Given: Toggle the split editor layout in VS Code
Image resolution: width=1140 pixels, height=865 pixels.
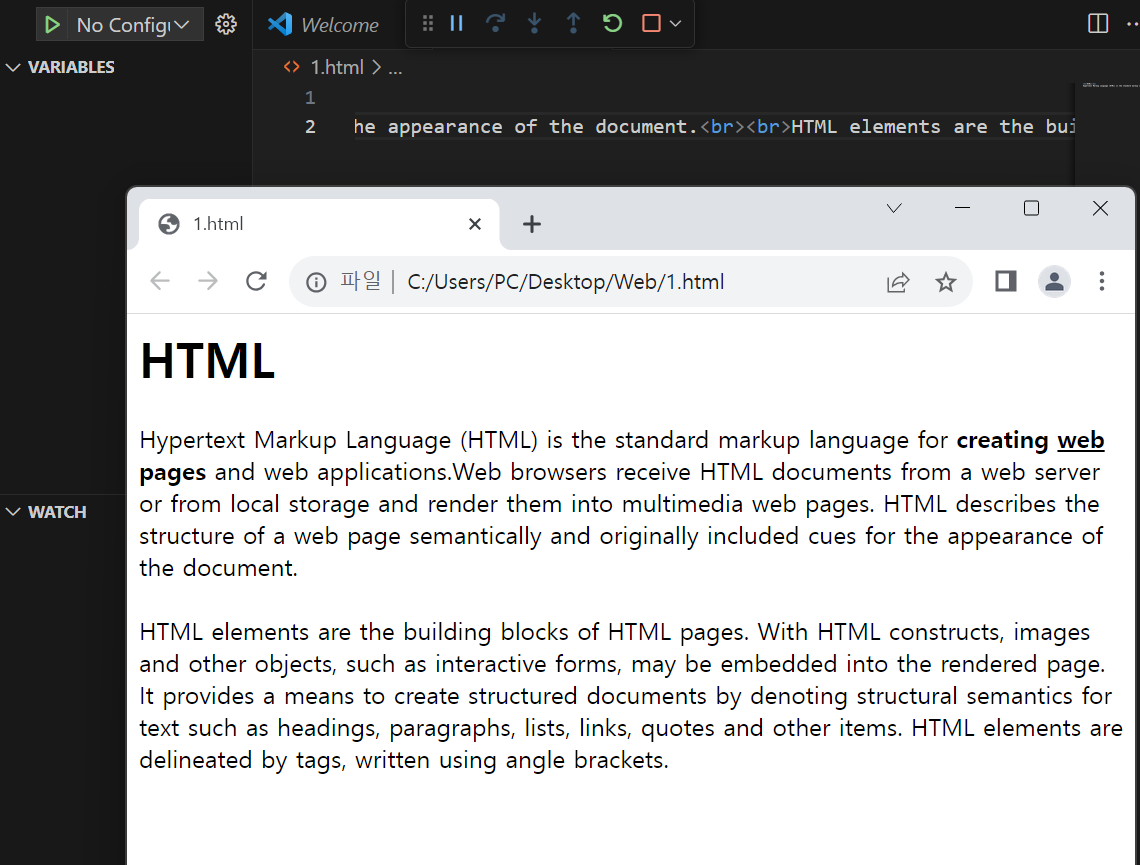Looking at the screenshot, I should (1098, 23).
